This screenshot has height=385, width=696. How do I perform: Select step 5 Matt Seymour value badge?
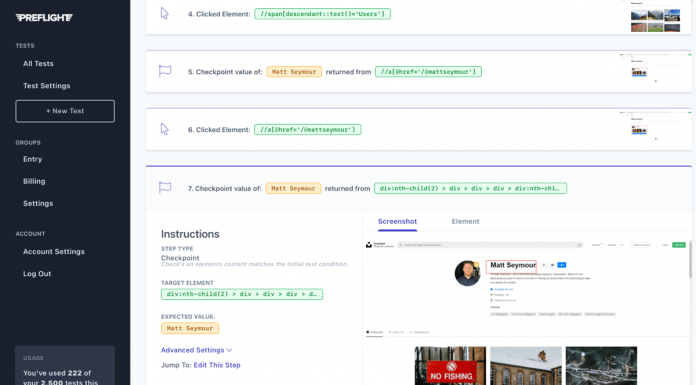(294, 71)
